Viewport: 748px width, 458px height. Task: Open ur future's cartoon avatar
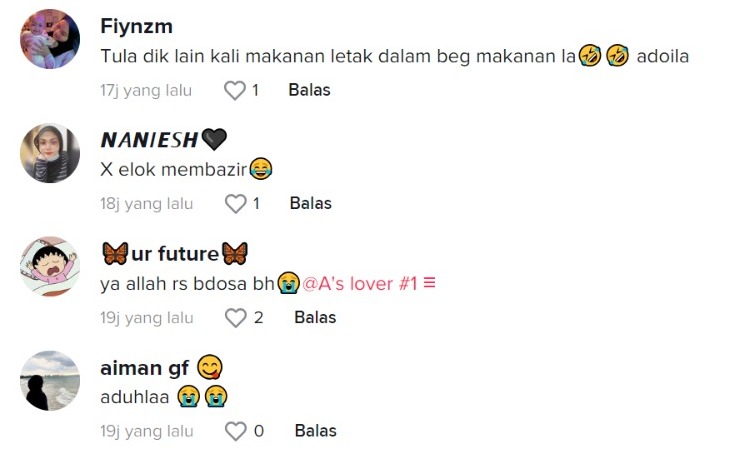[50, 267]
